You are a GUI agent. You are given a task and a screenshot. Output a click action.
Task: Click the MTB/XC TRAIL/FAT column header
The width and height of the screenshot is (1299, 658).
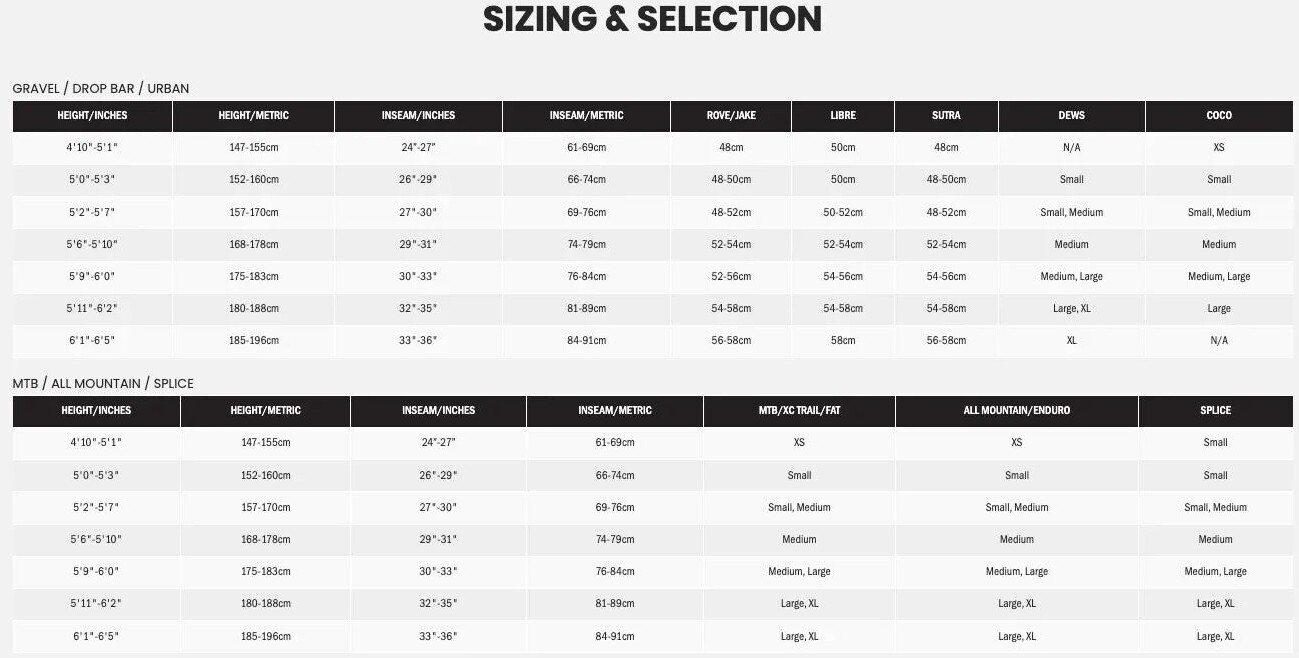point(799,411)
